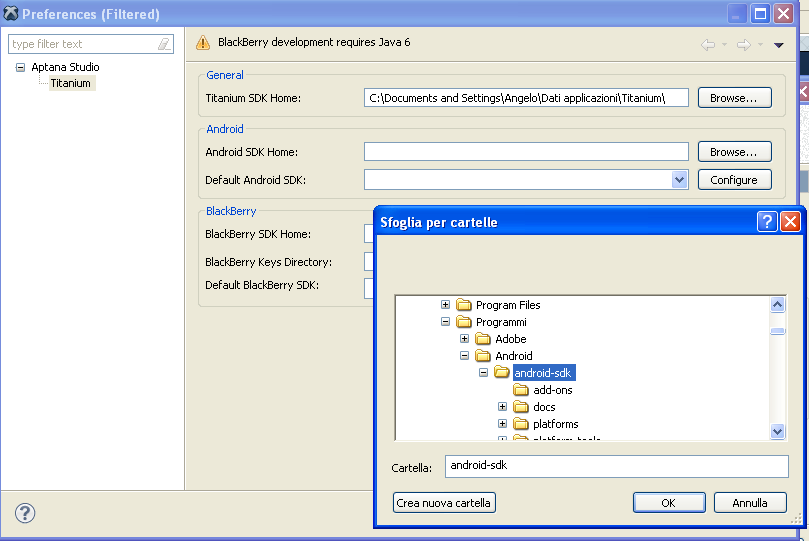Expand the Program Files folder
This screenshot has width=809, height=541.
445,304
